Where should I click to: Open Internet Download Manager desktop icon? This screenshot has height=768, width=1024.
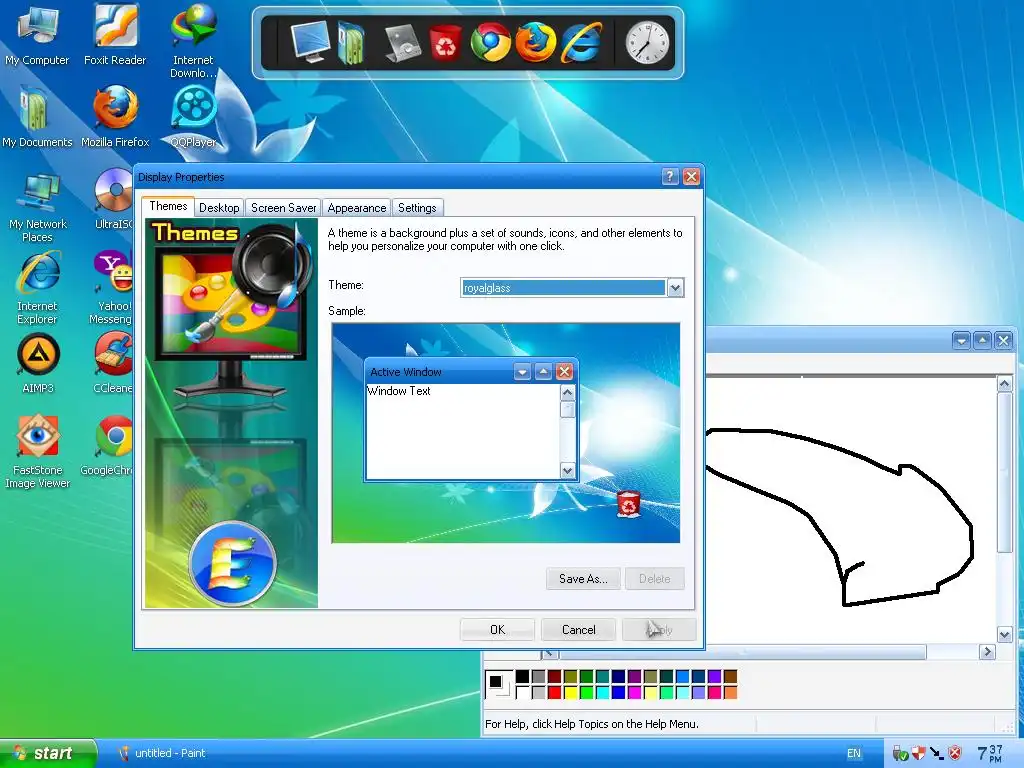click(193, 40)
